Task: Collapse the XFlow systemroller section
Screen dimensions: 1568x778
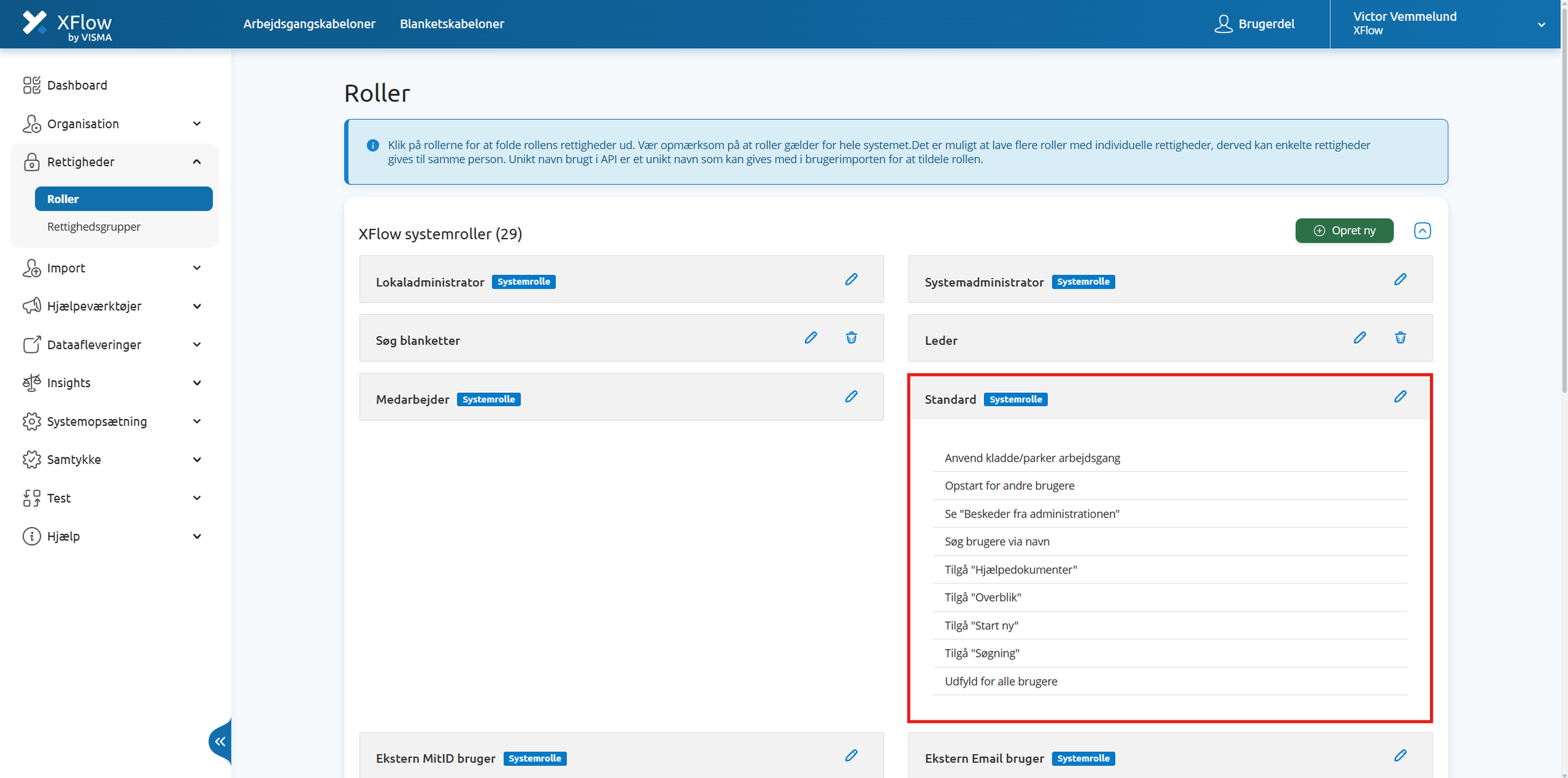Action: coord(1422,231)
